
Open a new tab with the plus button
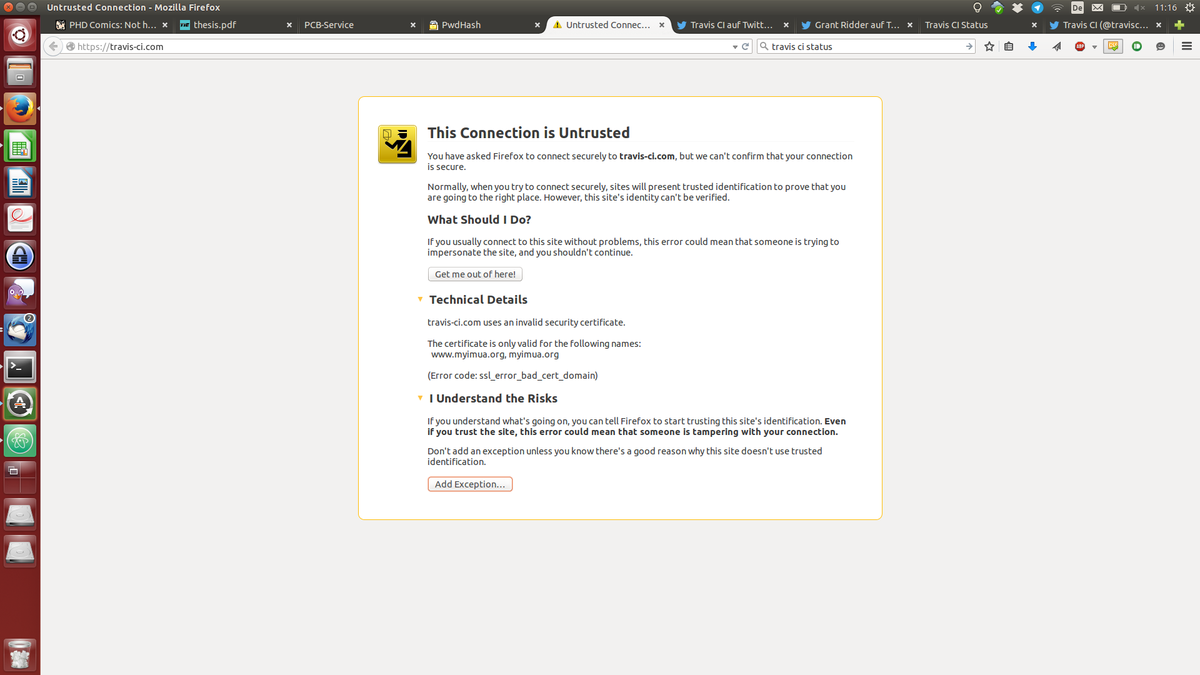tap(1179, 25)
